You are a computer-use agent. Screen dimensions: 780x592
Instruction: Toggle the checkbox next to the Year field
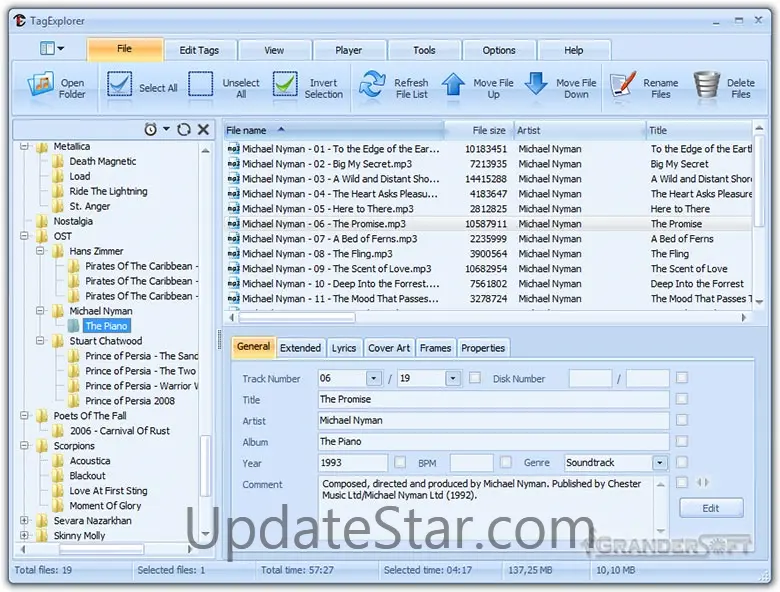(400, 462)
